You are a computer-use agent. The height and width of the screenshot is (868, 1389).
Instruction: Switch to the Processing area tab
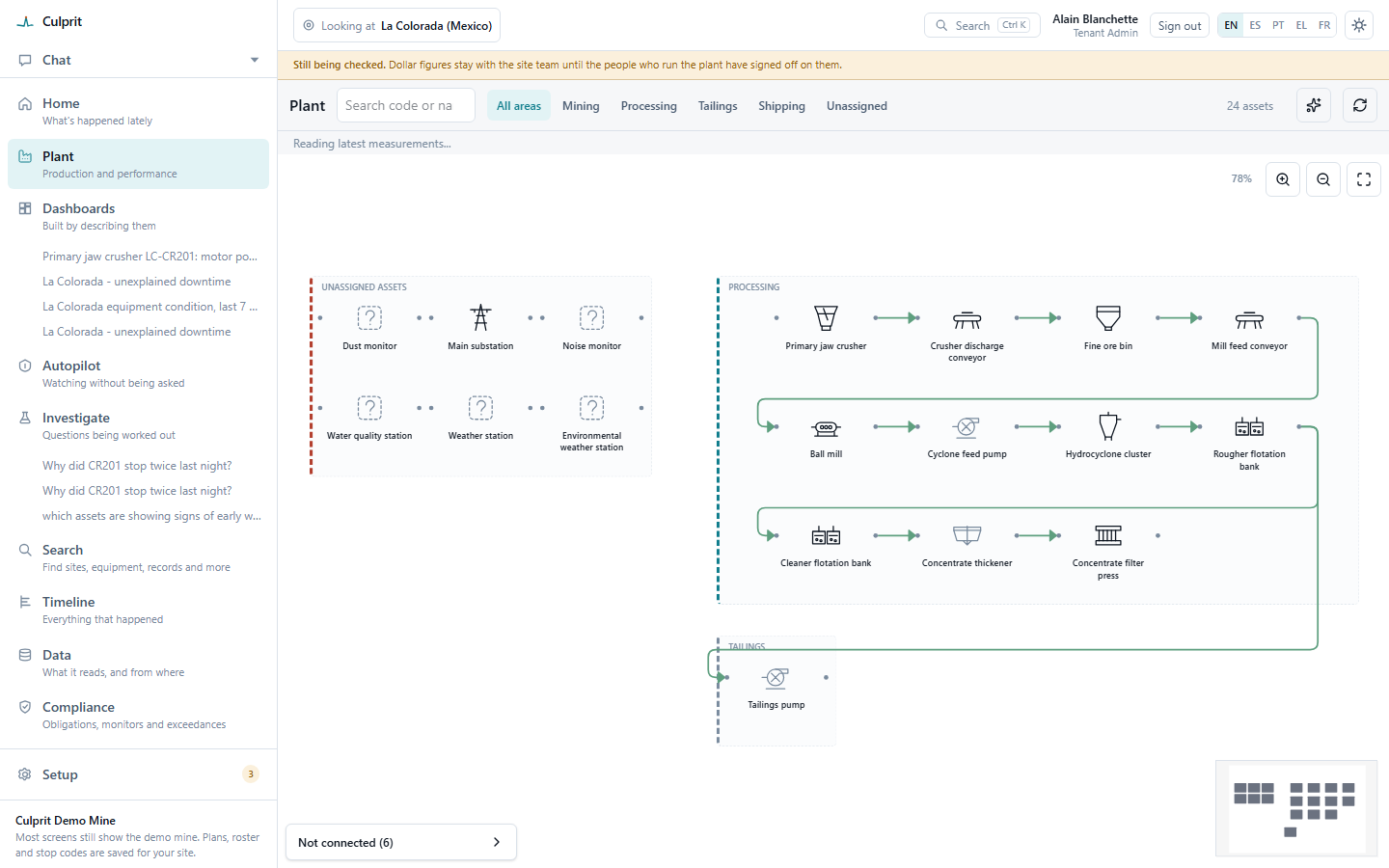[649, 106]
